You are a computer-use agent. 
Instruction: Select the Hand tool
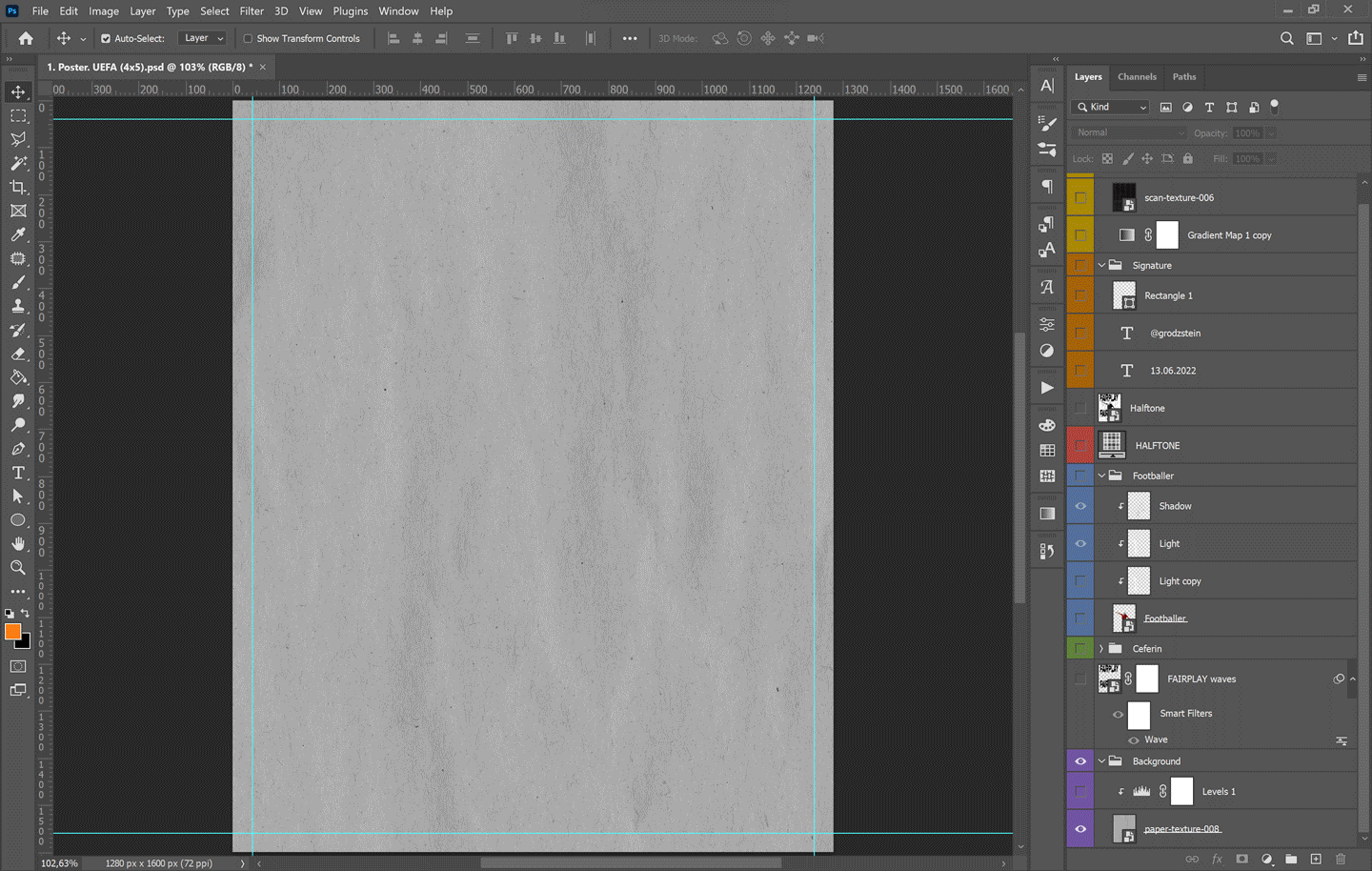click(18, 544)
